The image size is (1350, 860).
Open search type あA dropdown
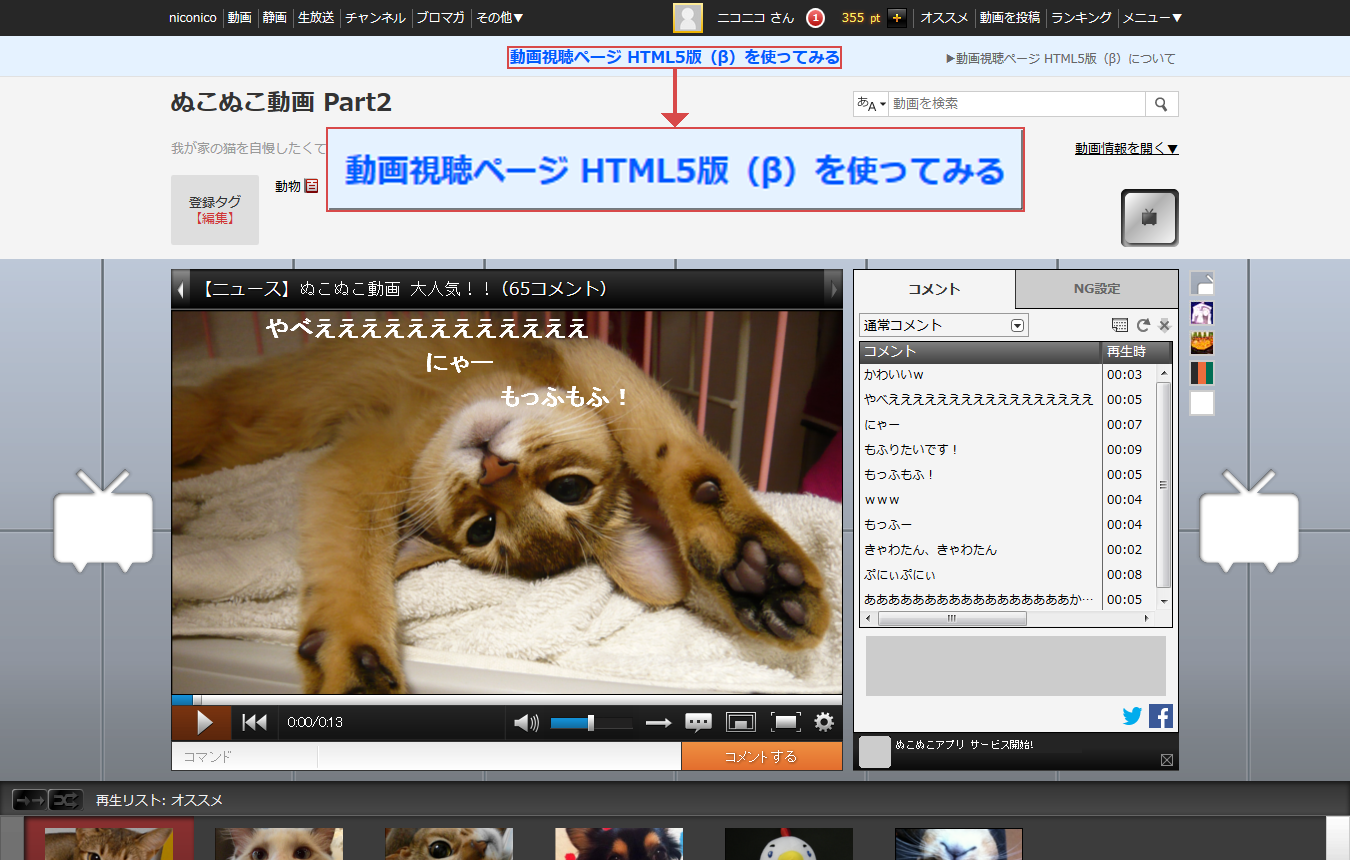coord(871,104)
